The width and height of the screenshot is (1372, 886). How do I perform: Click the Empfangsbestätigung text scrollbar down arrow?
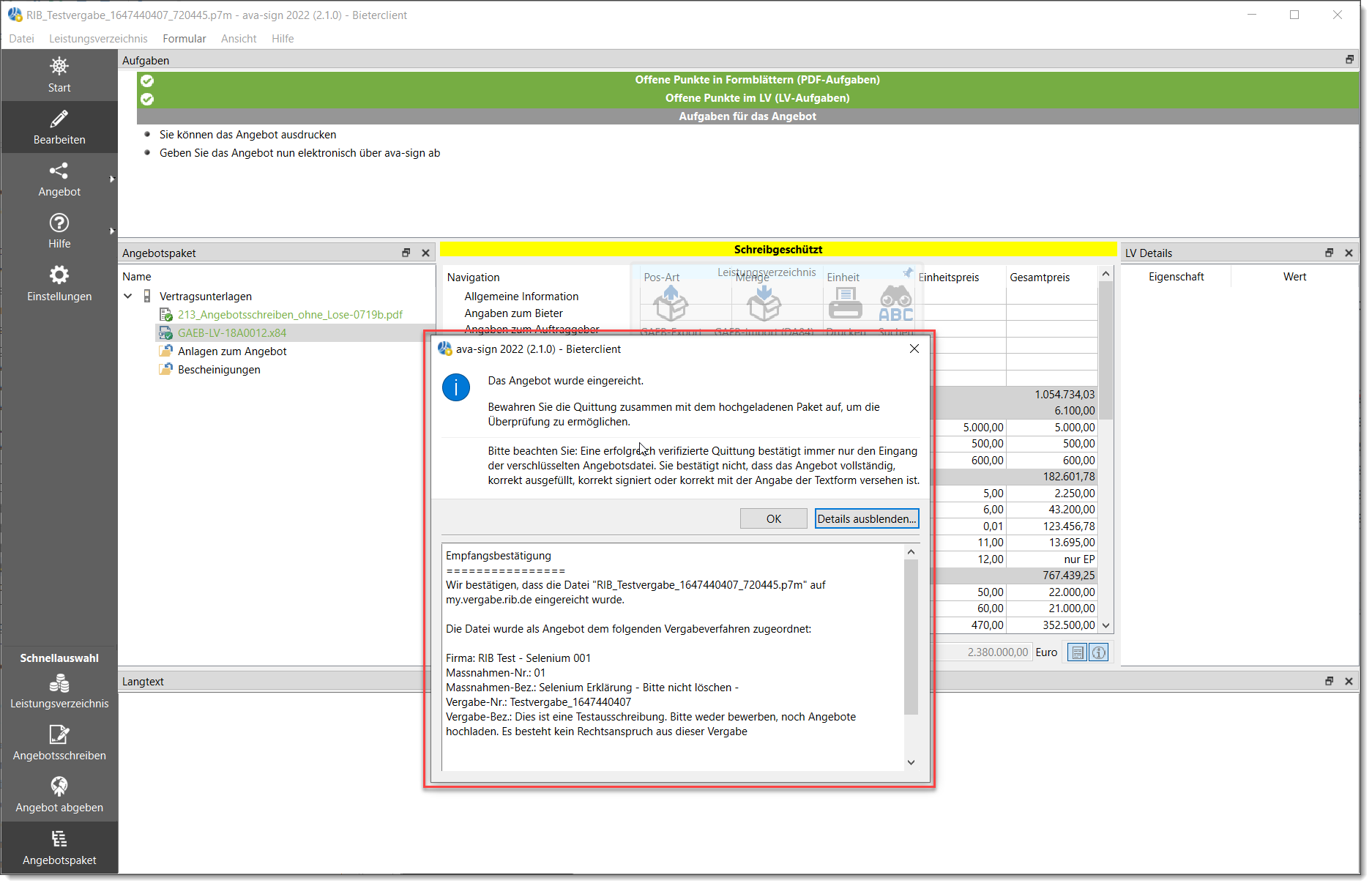(x=911, y=762)
